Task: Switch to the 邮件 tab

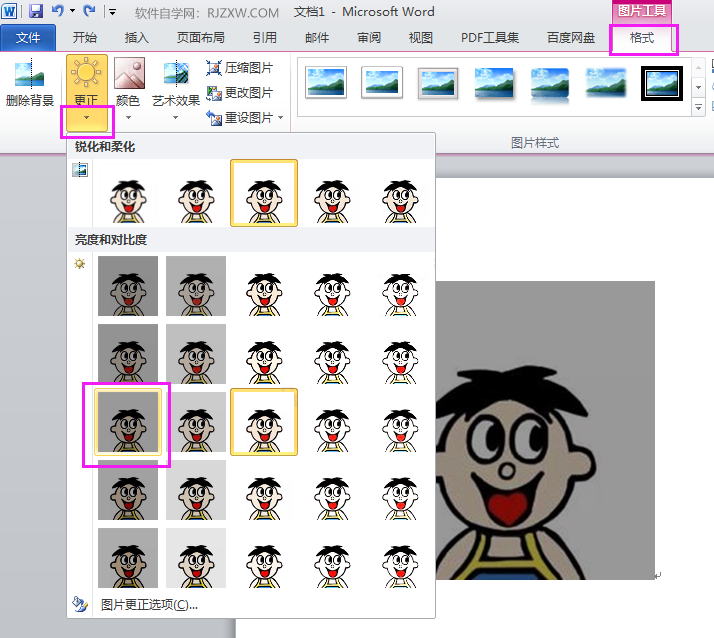Action: pos(317,38)
